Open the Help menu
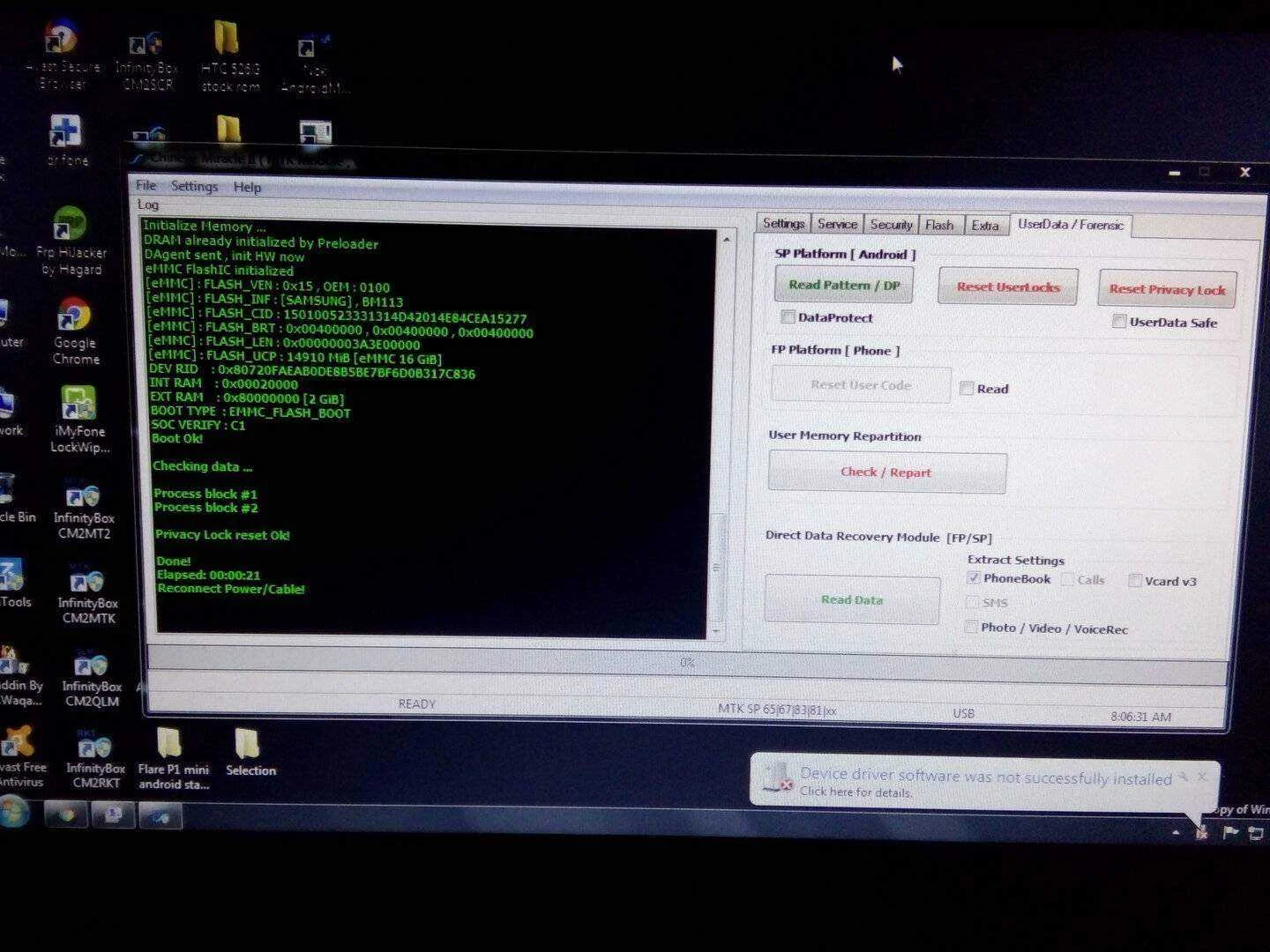This screenshot has width=1270, height=952. pos(247,187)
